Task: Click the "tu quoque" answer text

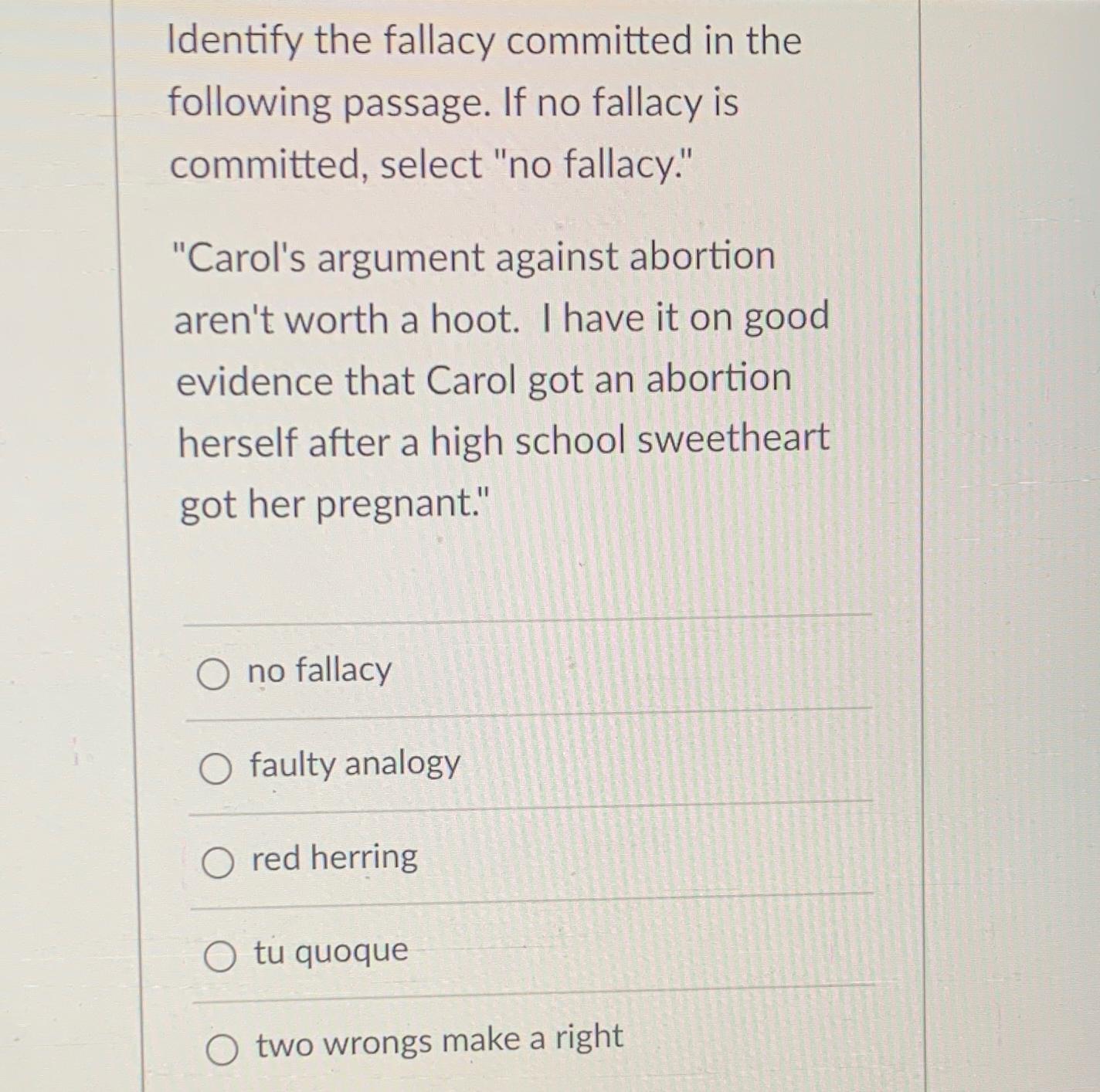Action: tap(328, 951)
